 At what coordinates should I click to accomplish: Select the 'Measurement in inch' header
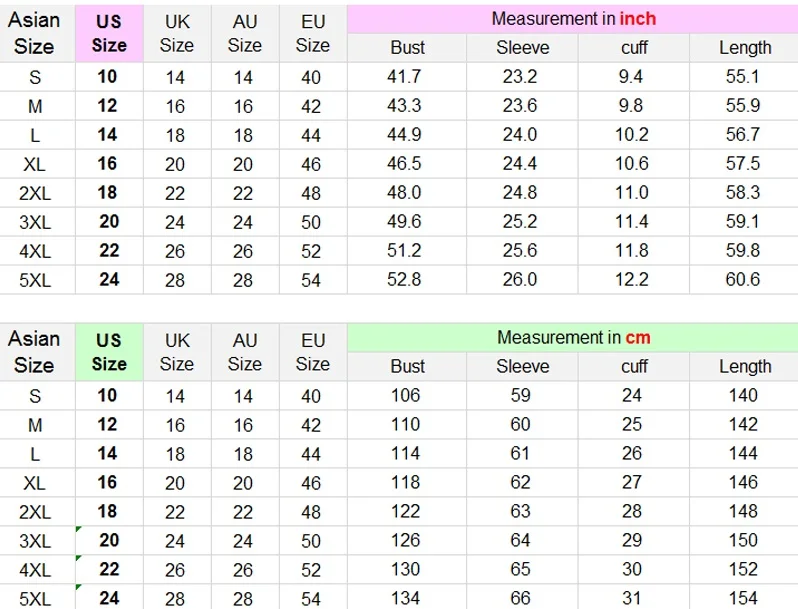pyautogui.click(x=573, y=19)
